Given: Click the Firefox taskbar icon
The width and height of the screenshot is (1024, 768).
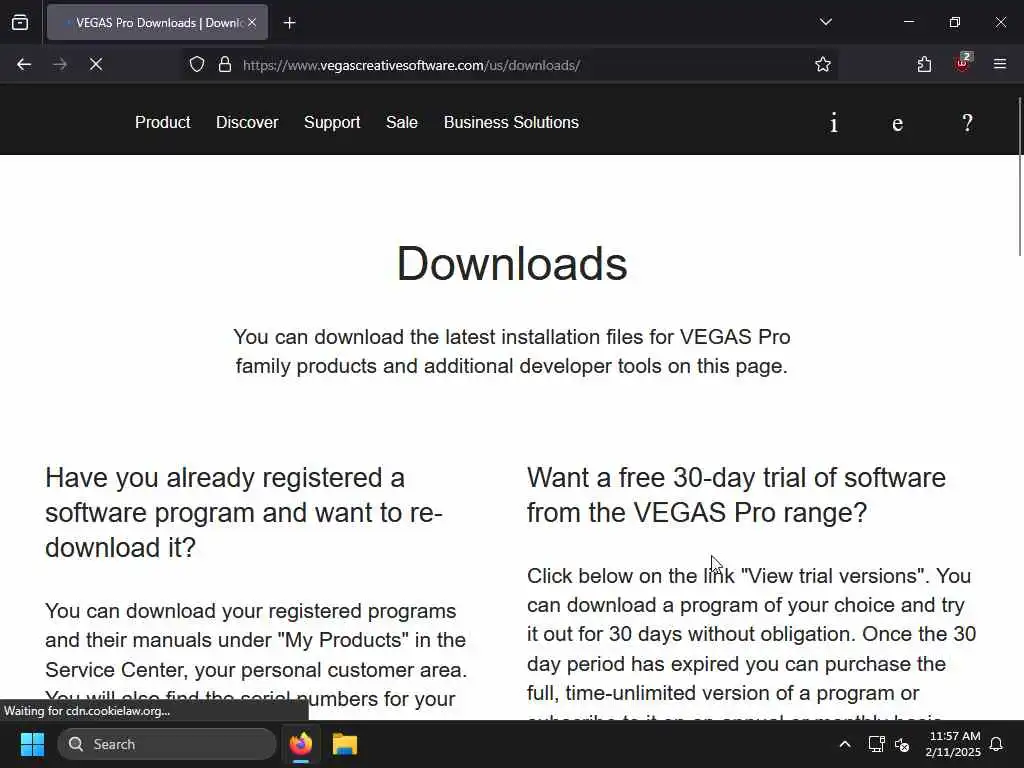Looking at the screenshot, I should (301, 744).
